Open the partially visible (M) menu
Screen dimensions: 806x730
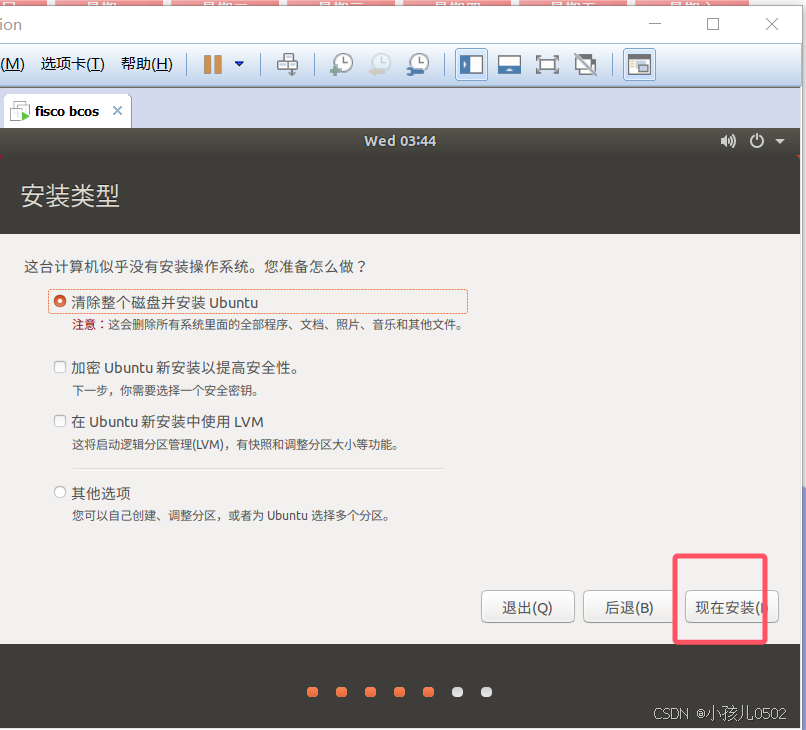12,64
